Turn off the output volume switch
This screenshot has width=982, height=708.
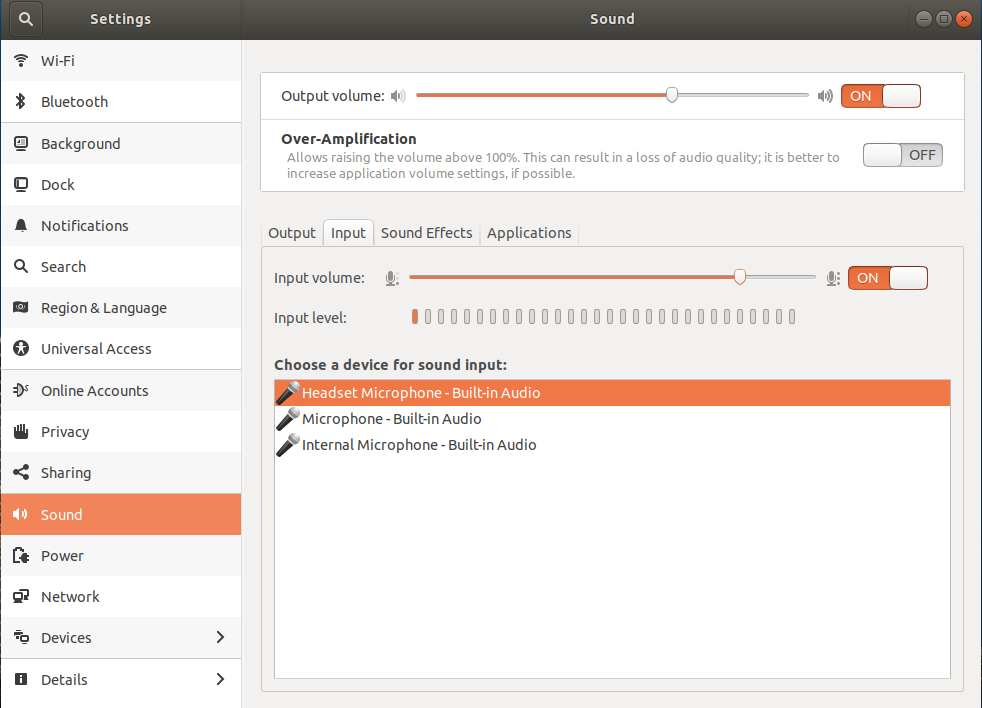click(881, 96)
